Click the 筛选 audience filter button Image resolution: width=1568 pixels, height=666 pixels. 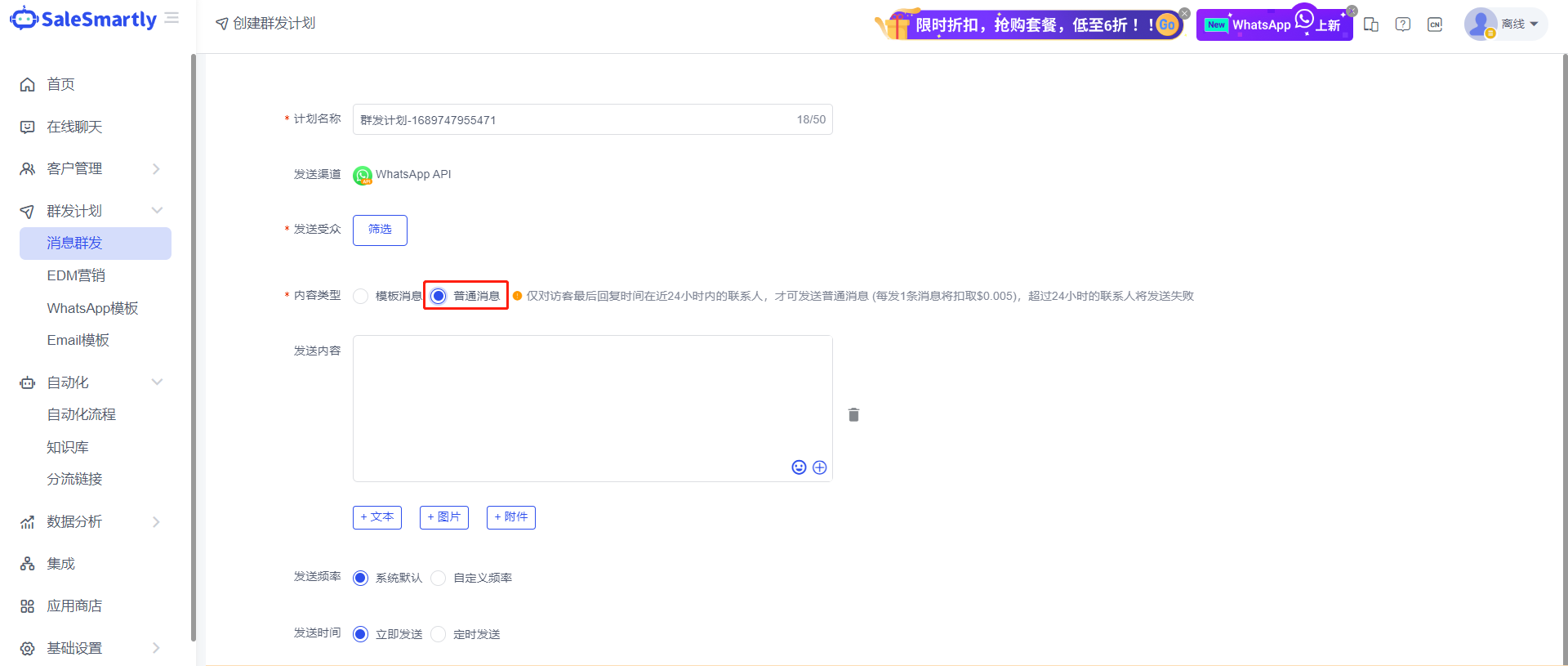click(380, 230)
